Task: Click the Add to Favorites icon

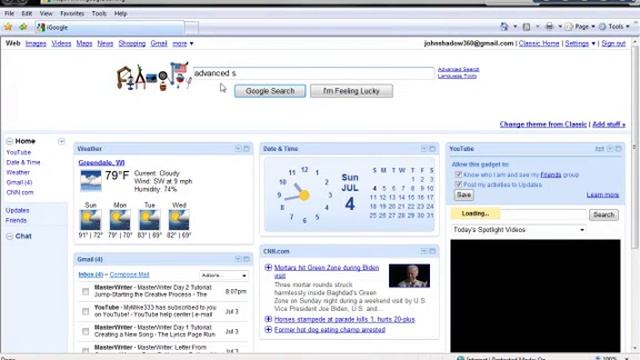Action: pos(23,27)
